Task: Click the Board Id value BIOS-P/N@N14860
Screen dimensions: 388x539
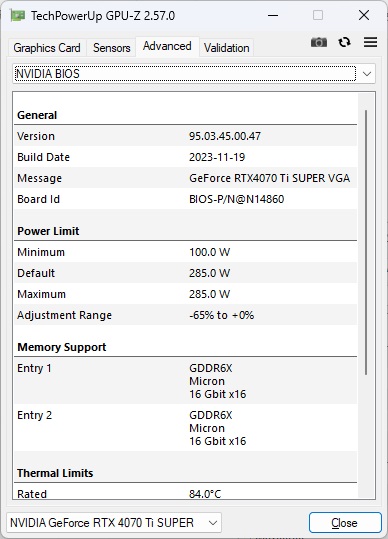Action: click(x=236, y=199)
